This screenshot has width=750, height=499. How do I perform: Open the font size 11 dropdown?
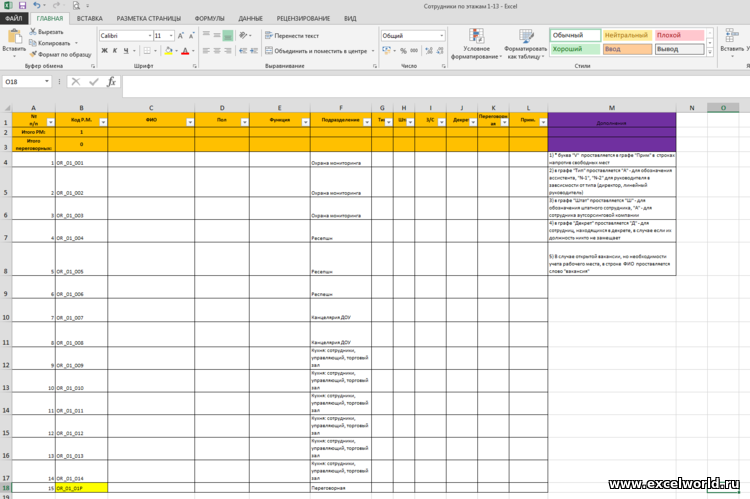point(171,36)
